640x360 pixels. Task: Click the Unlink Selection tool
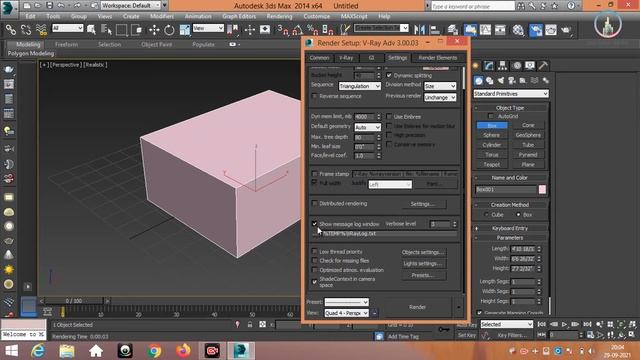[x=26, y=29]
